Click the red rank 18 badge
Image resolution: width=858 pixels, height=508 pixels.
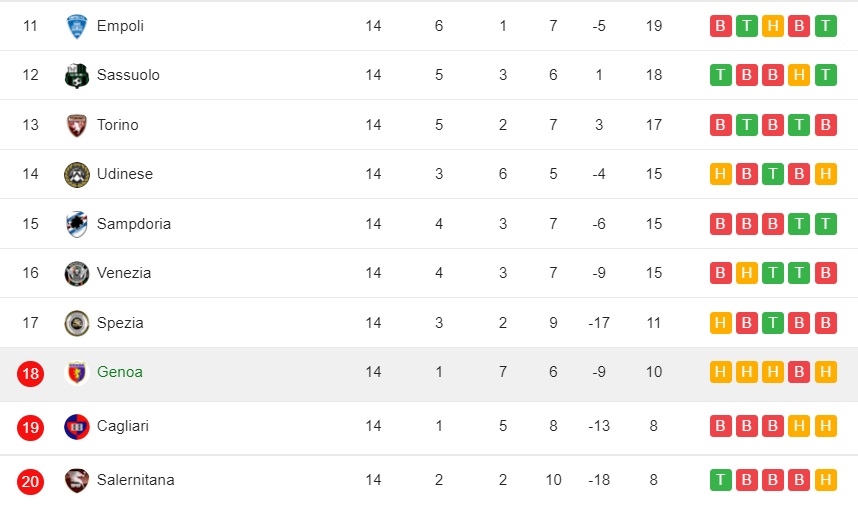coord(30,373)
